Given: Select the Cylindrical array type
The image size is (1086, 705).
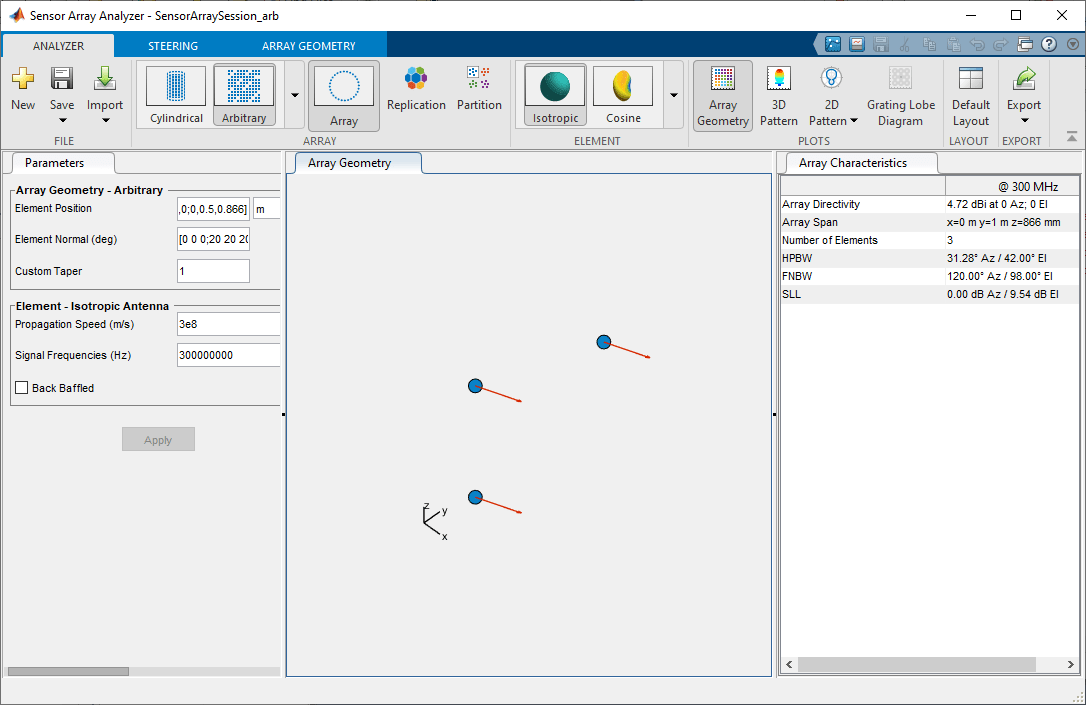Looking at the screenshot, I should coord(176,96).
